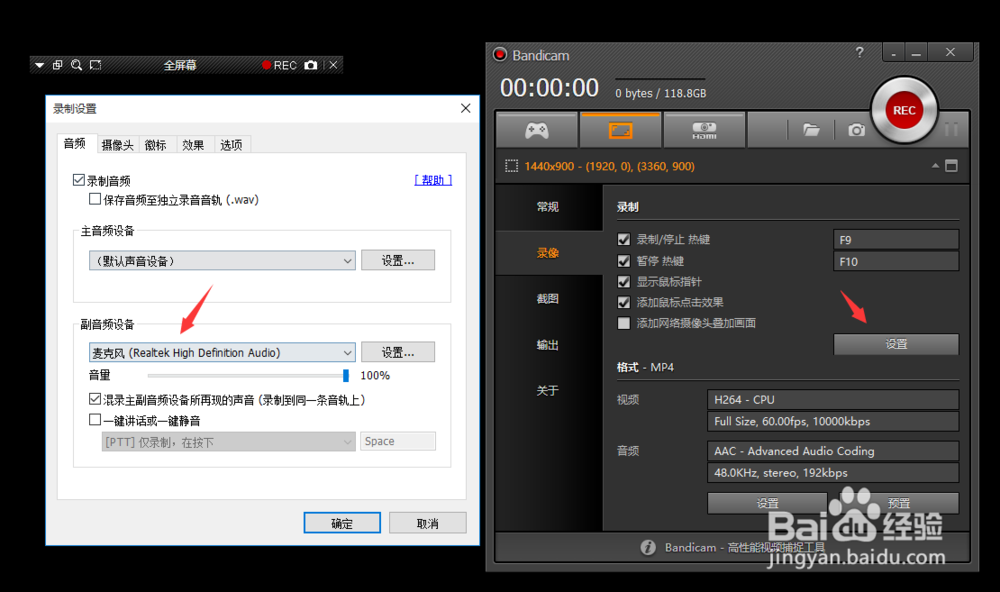1000x592 pixels.
Task: Click the window mode icon beside resolution
Action: tap(952, 166)
